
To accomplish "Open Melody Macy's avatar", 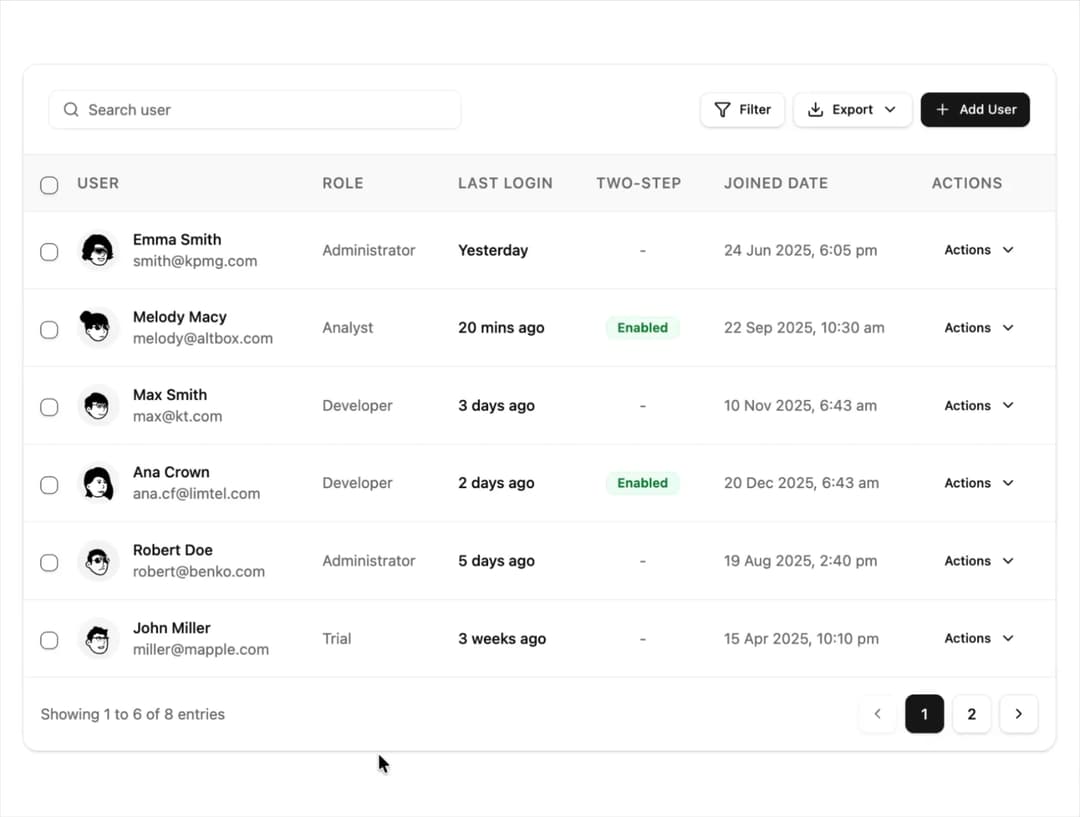I will 97,328.
